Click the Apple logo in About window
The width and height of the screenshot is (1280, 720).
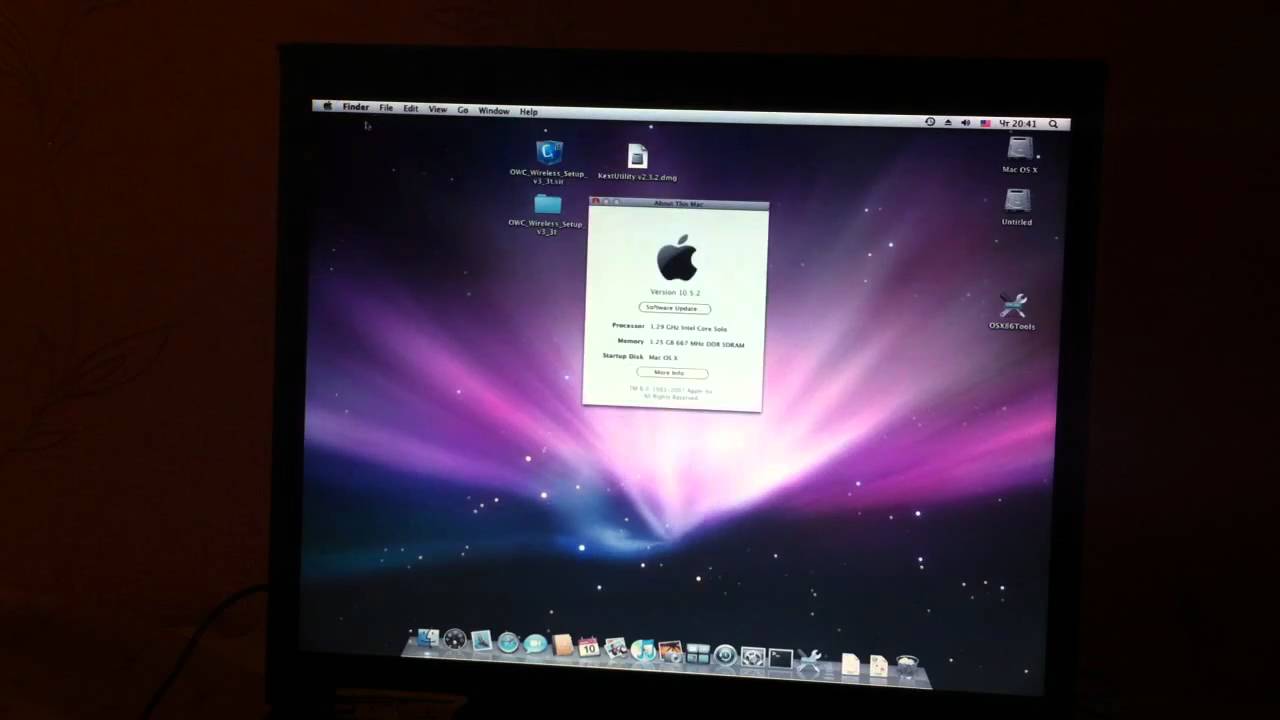click(x=677, y=258)
